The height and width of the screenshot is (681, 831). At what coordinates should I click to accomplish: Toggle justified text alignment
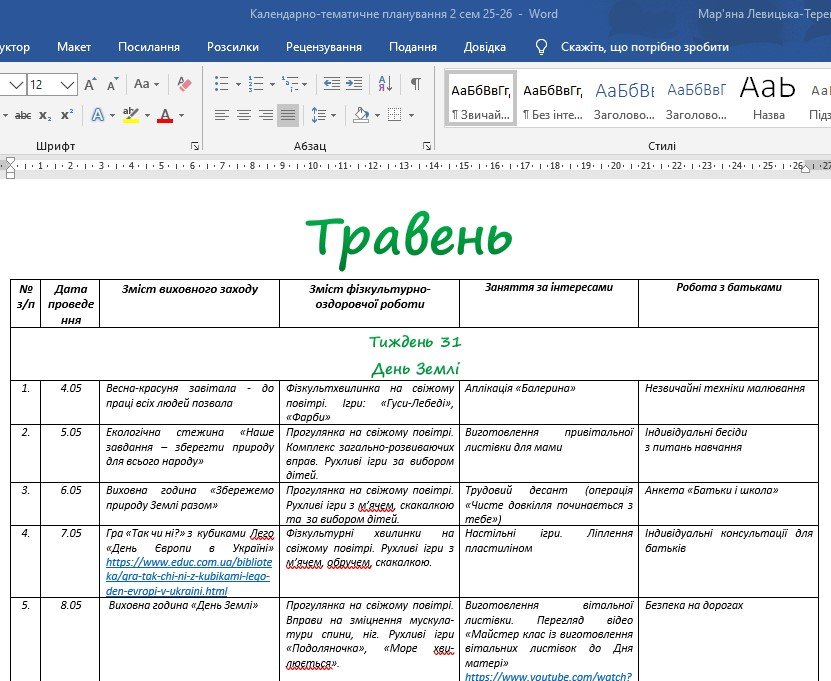tap(287, 116)
